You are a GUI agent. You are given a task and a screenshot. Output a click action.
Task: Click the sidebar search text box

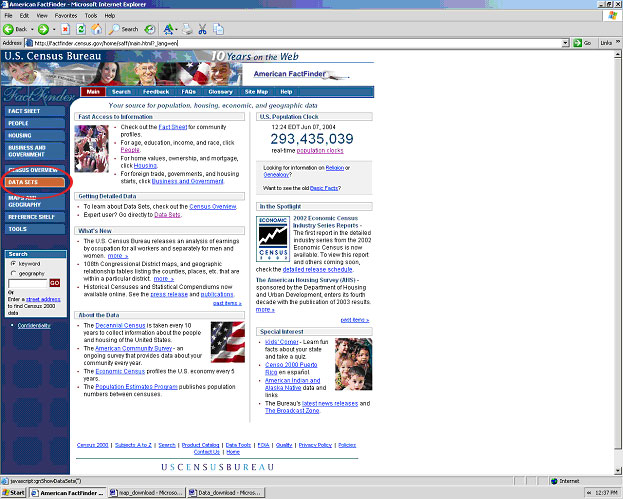pyautogui.click(x=28, y=283)
